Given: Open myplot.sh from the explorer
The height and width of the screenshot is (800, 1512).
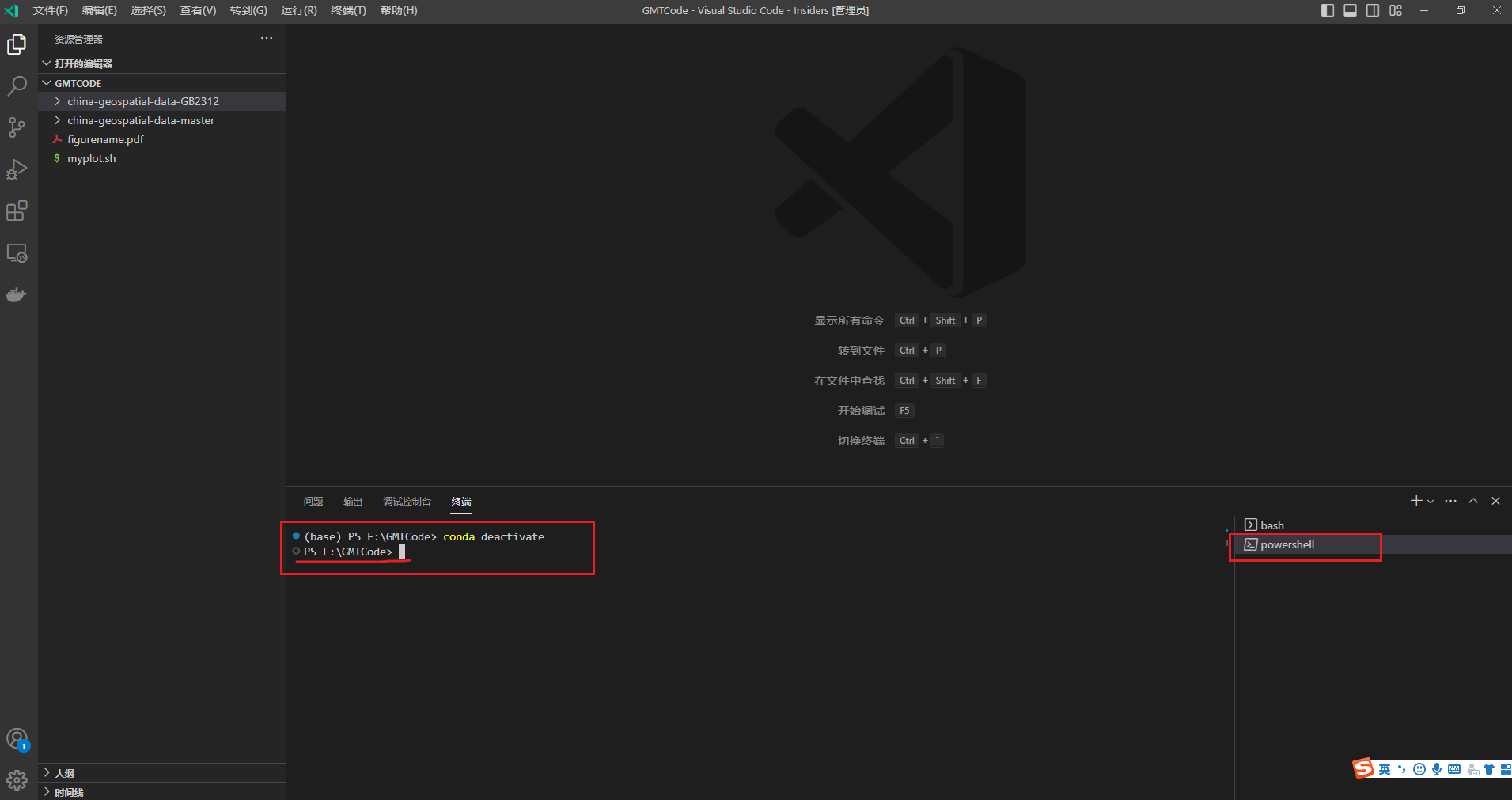Looking at the screenshot, I should pyautogui.click(x=92, y=157).
